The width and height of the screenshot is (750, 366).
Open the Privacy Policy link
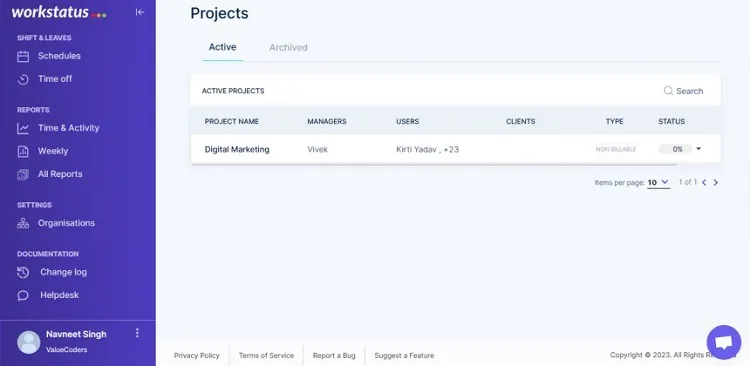pos(197,355)
